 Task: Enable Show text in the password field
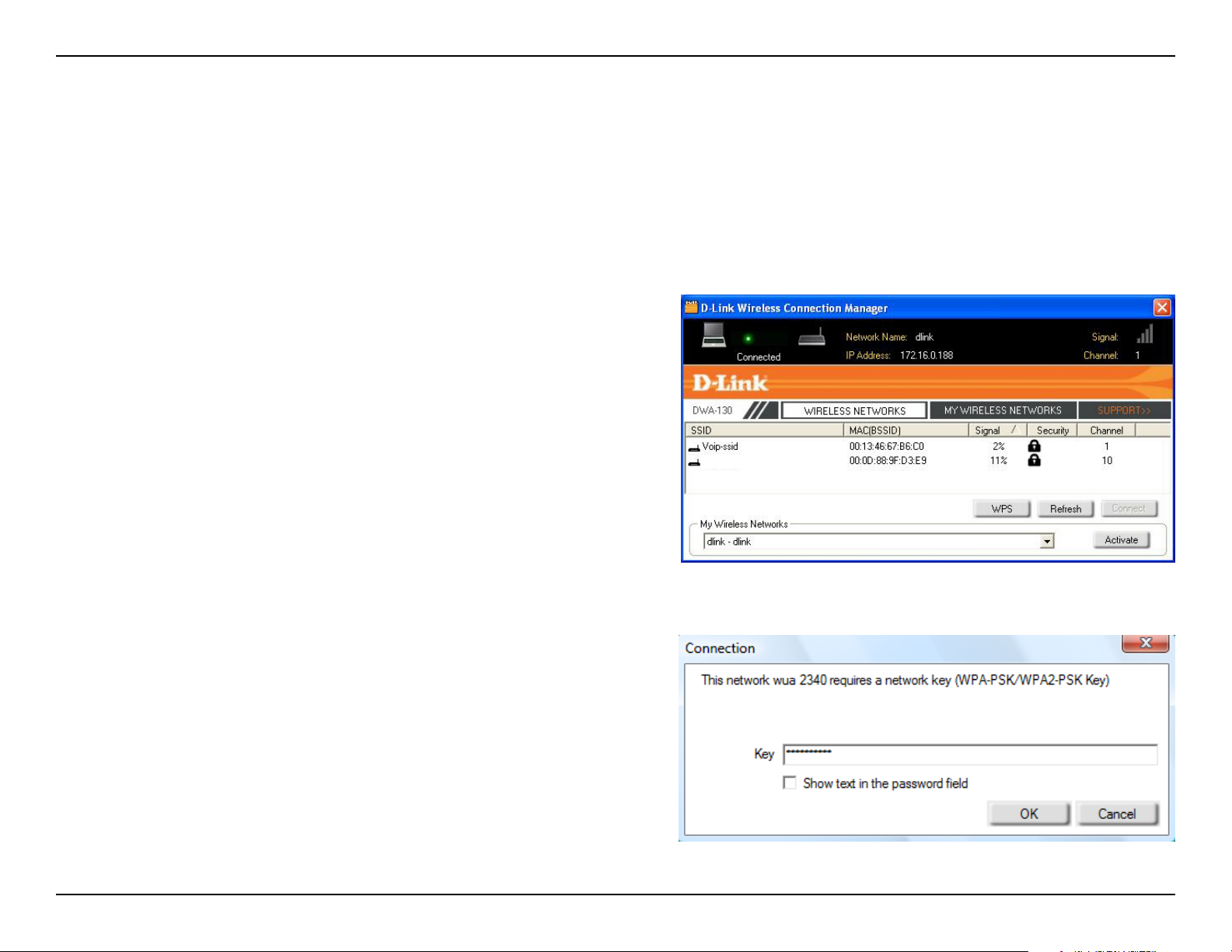tap(790, 783)
